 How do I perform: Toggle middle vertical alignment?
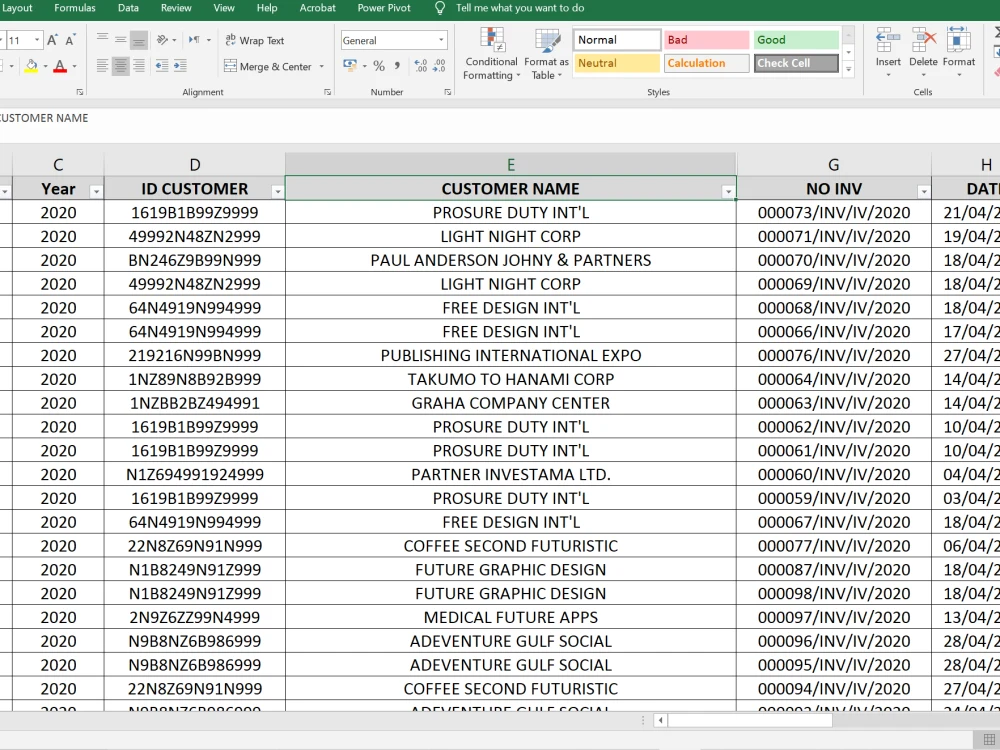pos(121,38)
